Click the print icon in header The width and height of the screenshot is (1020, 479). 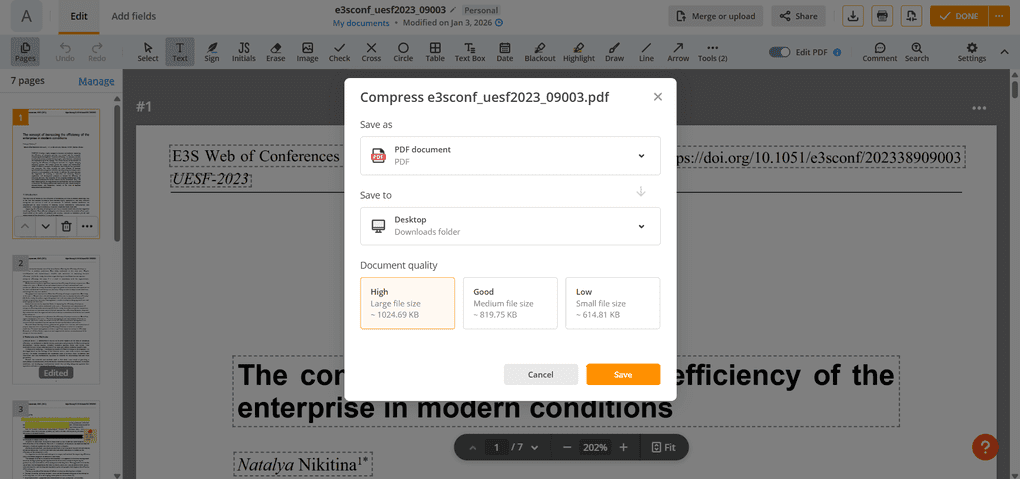pyautogui.click(x=882, y=16)
